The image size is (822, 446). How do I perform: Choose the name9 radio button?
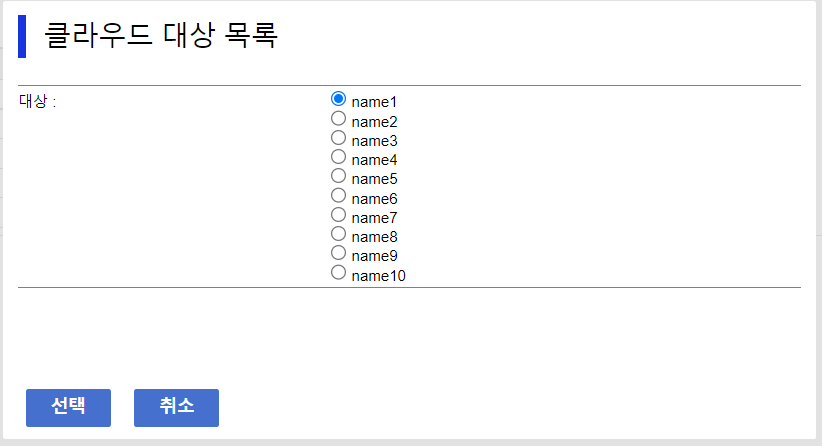(338, 253)
